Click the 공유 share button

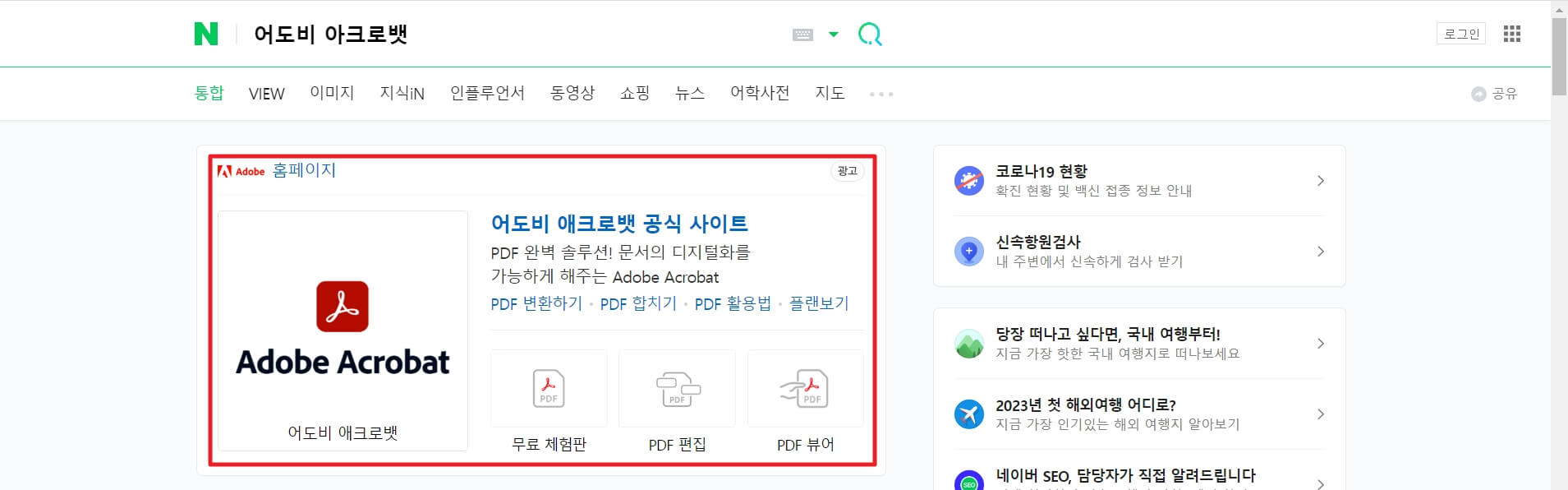click(1494, 94)
